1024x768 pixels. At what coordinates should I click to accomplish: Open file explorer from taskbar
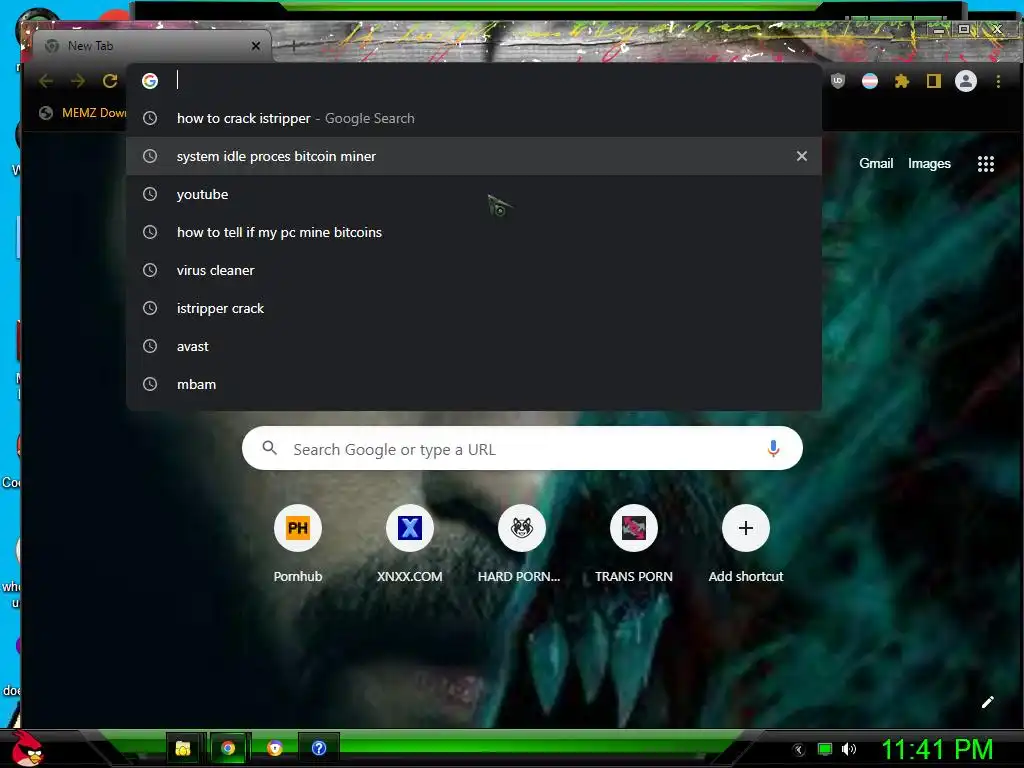point(183,748)
